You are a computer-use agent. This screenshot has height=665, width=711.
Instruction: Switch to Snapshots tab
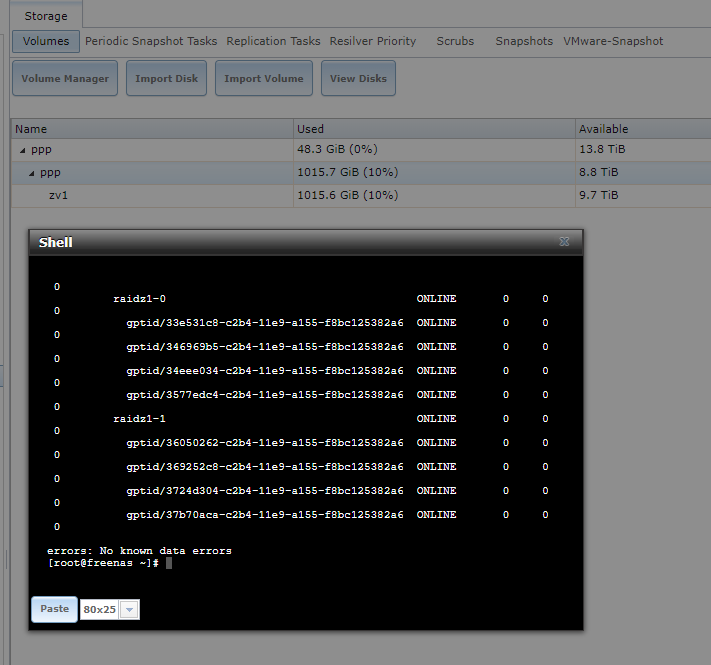(524, 41)
